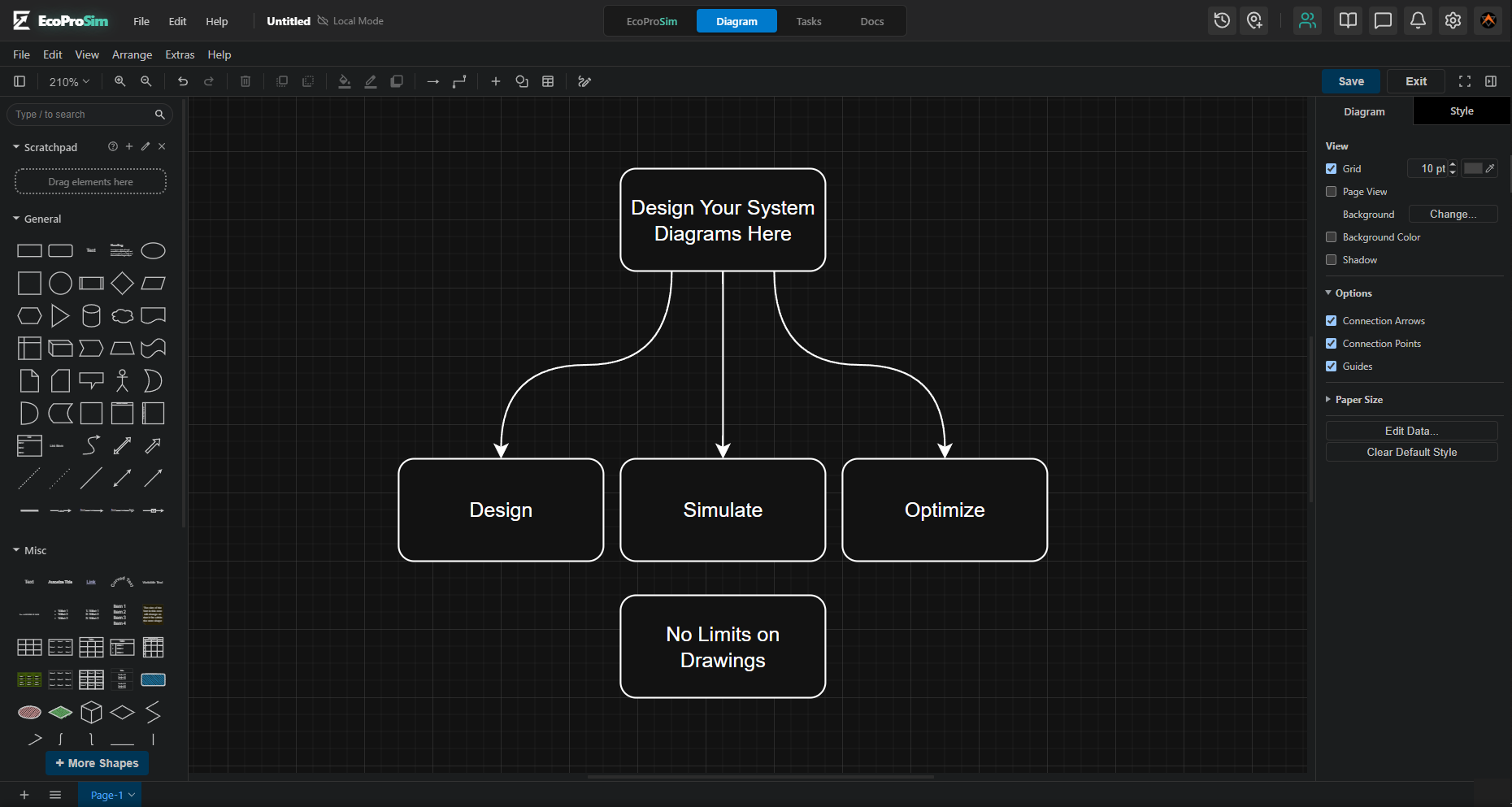This screenshot has width=1512, height=807.
Task: Click the More Shapes button
Action: (97, 763)
